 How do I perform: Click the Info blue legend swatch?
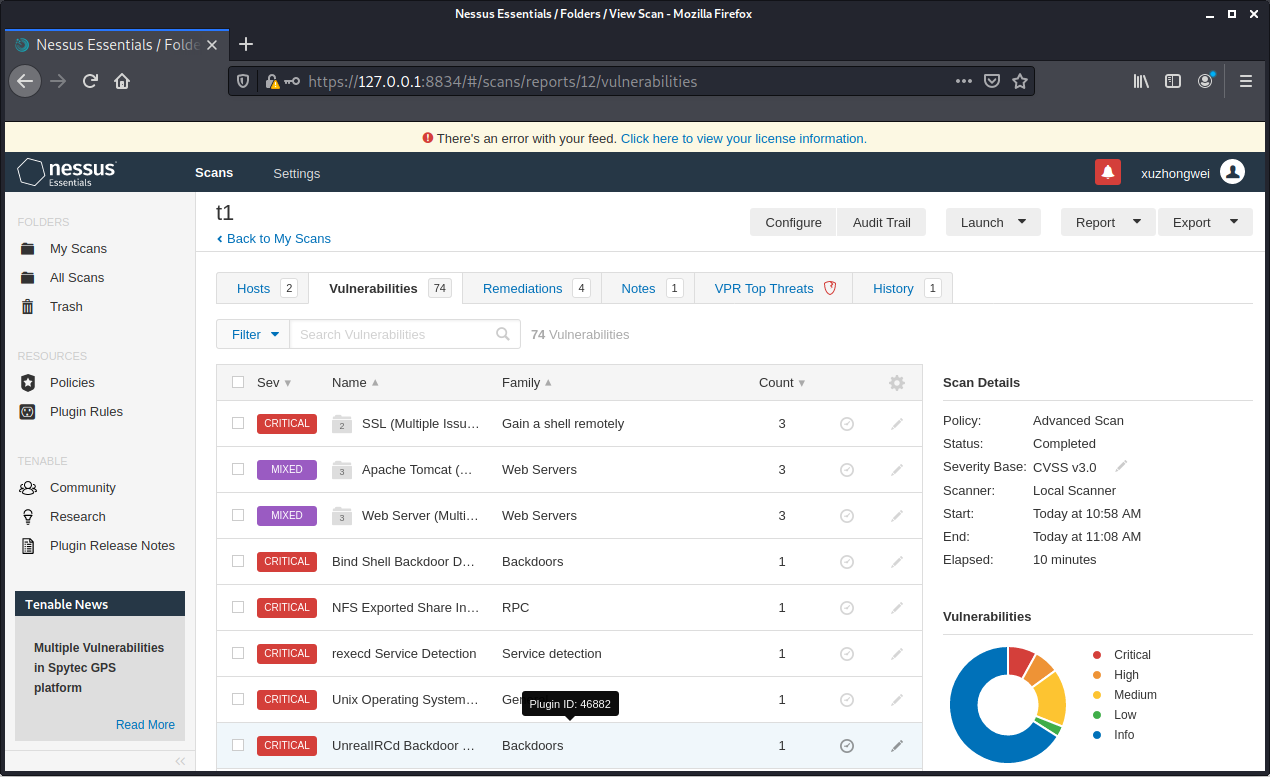1097,735
